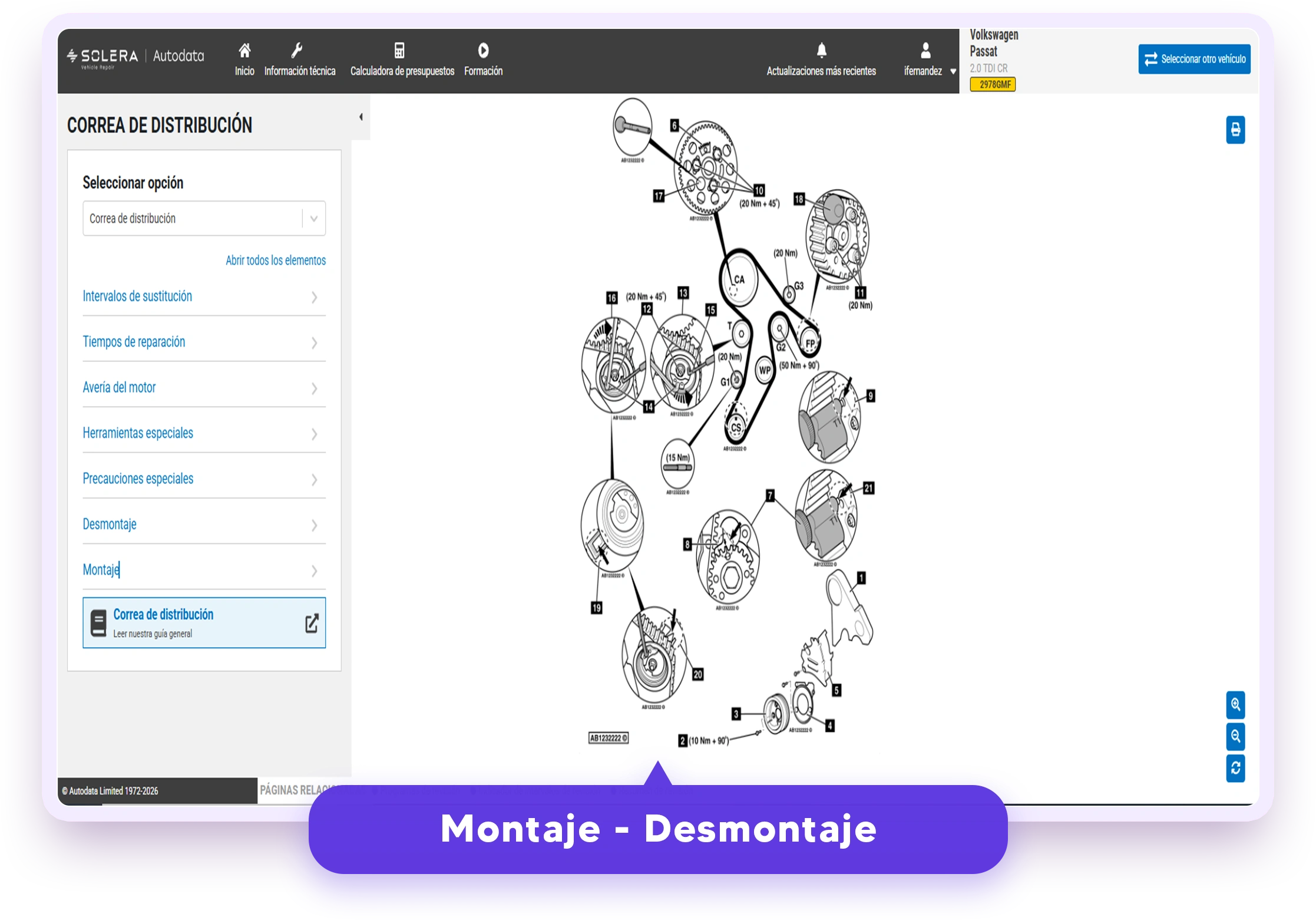Open the external link icon on guide card
The height and width of the screenshot is (920, 1316).
(x=312, y=624)
